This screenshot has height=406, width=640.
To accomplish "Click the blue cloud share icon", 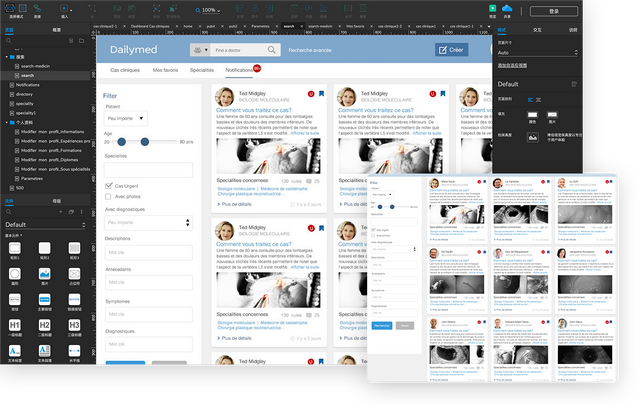I will (507, 8).
